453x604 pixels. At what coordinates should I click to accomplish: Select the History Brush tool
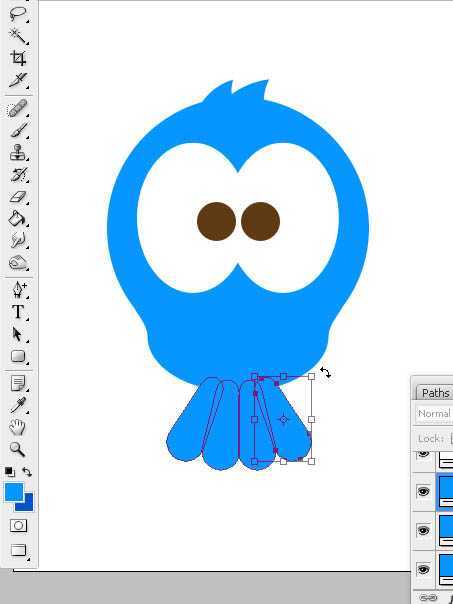tap(18, 174)
